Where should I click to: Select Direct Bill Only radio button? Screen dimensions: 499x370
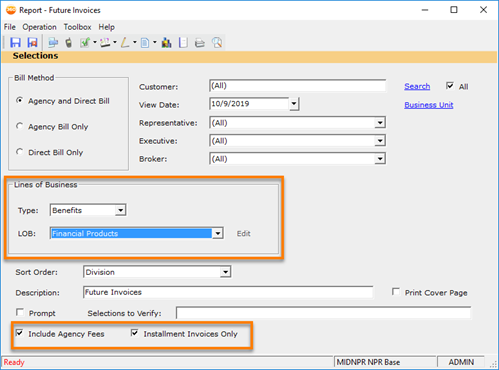pyautogui.click(x=20, y=152)
